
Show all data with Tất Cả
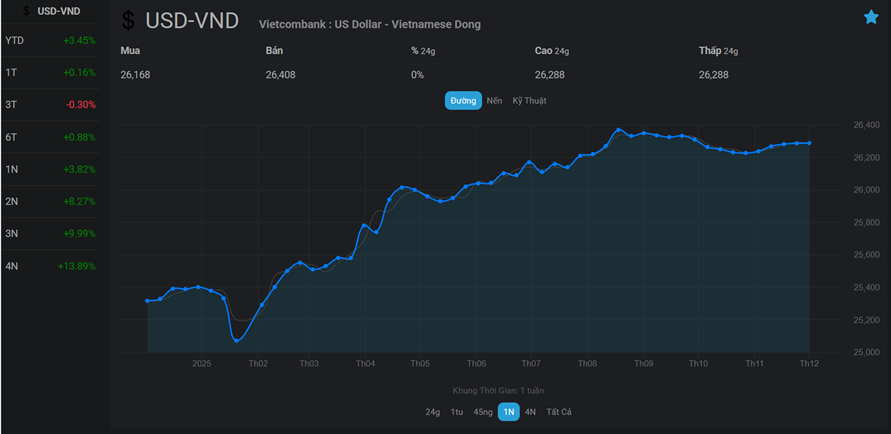(559, 412)
